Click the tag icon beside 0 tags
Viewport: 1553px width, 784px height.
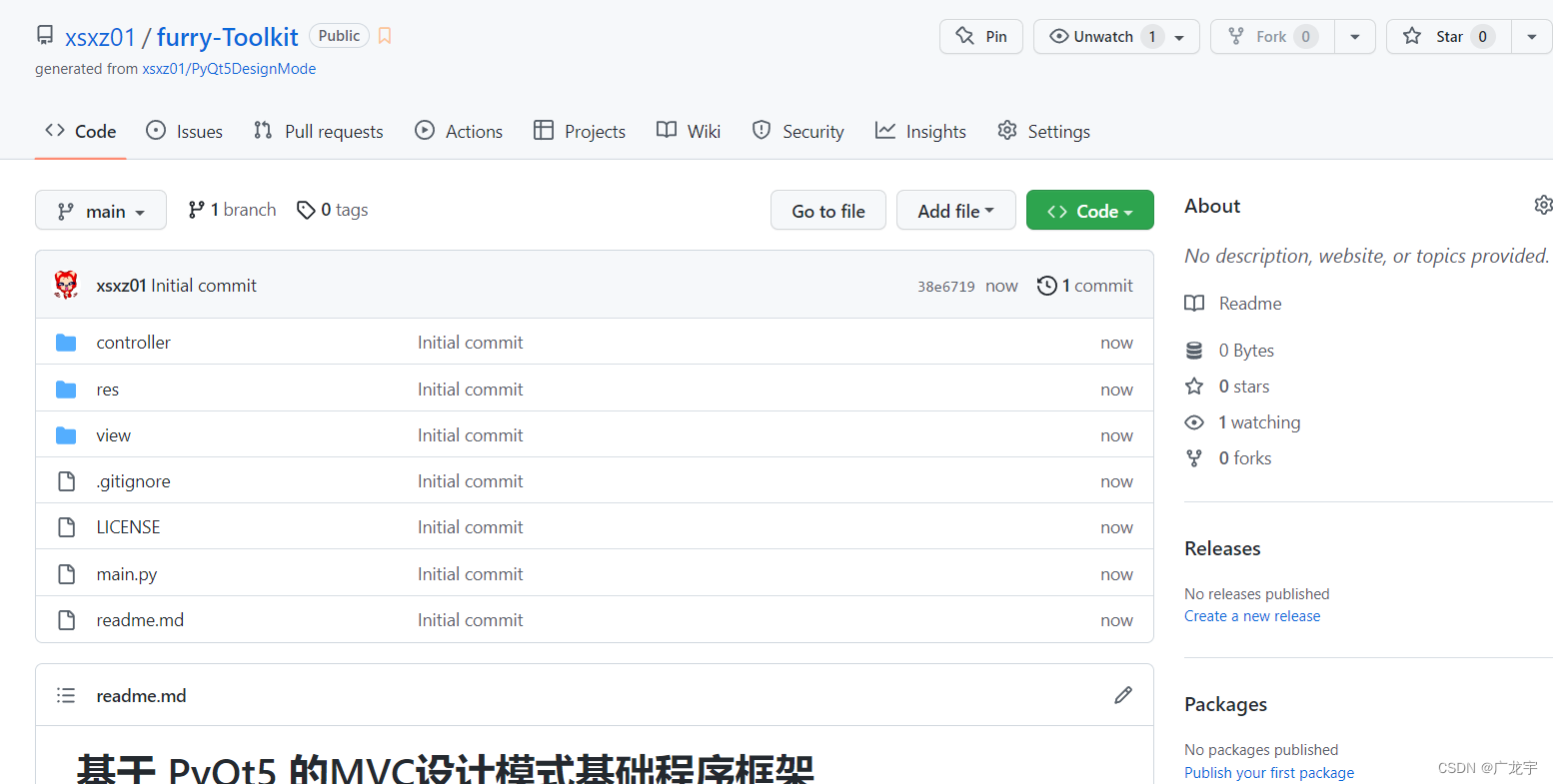click(306, 210)
